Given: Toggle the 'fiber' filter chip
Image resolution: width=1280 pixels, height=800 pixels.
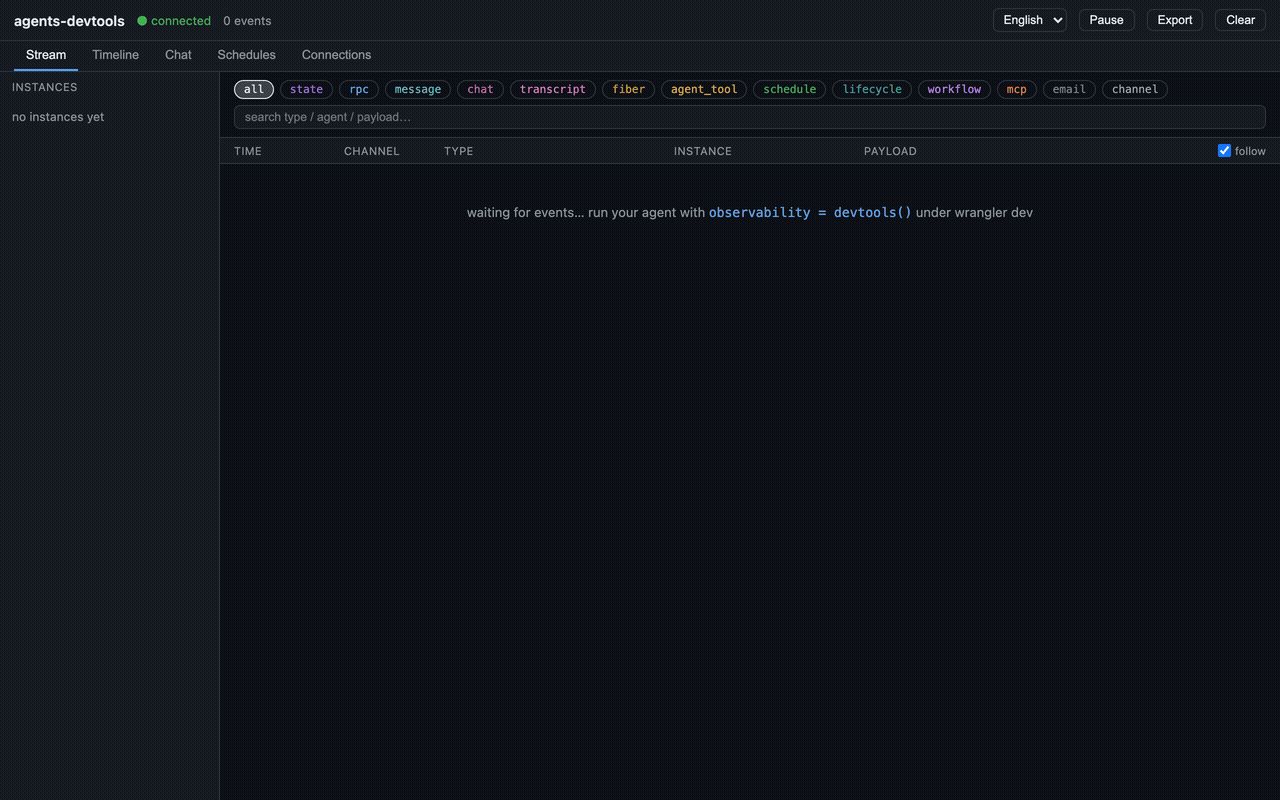Looking at the screenshot, I should 629,89.
